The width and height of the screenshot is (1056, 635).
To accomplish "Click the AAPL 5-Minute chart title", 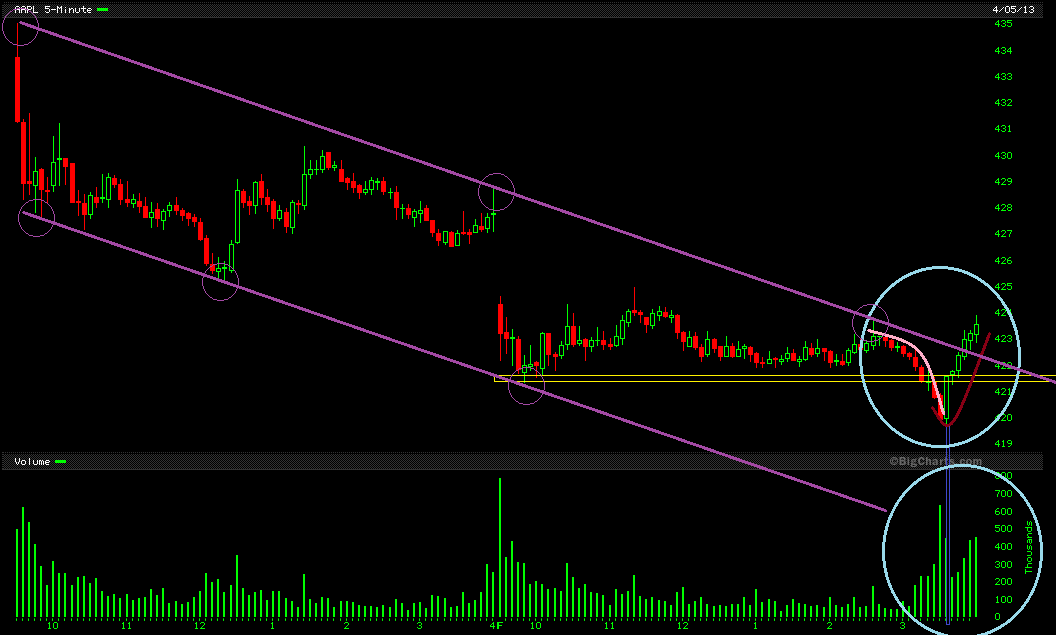I will click(x=53, y=9).
